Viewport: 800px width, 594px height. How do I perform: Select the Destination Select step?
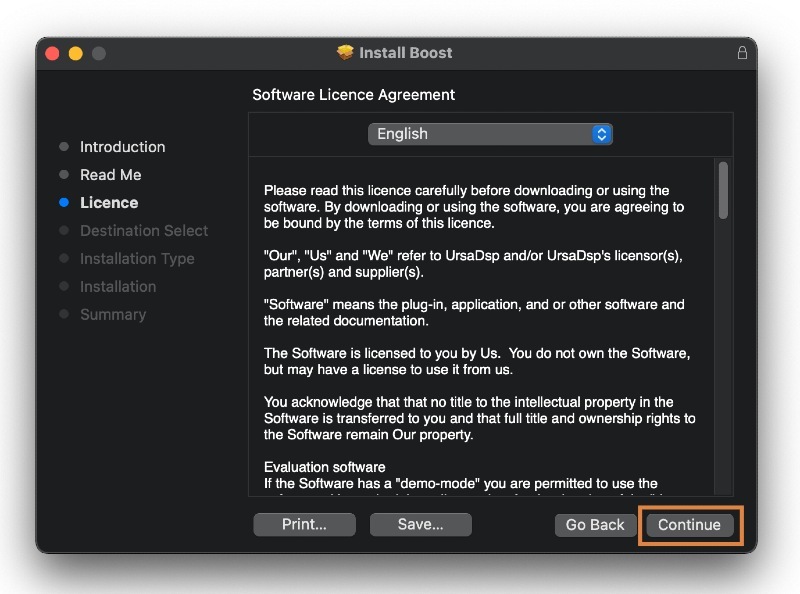click(x=144, y=231)
